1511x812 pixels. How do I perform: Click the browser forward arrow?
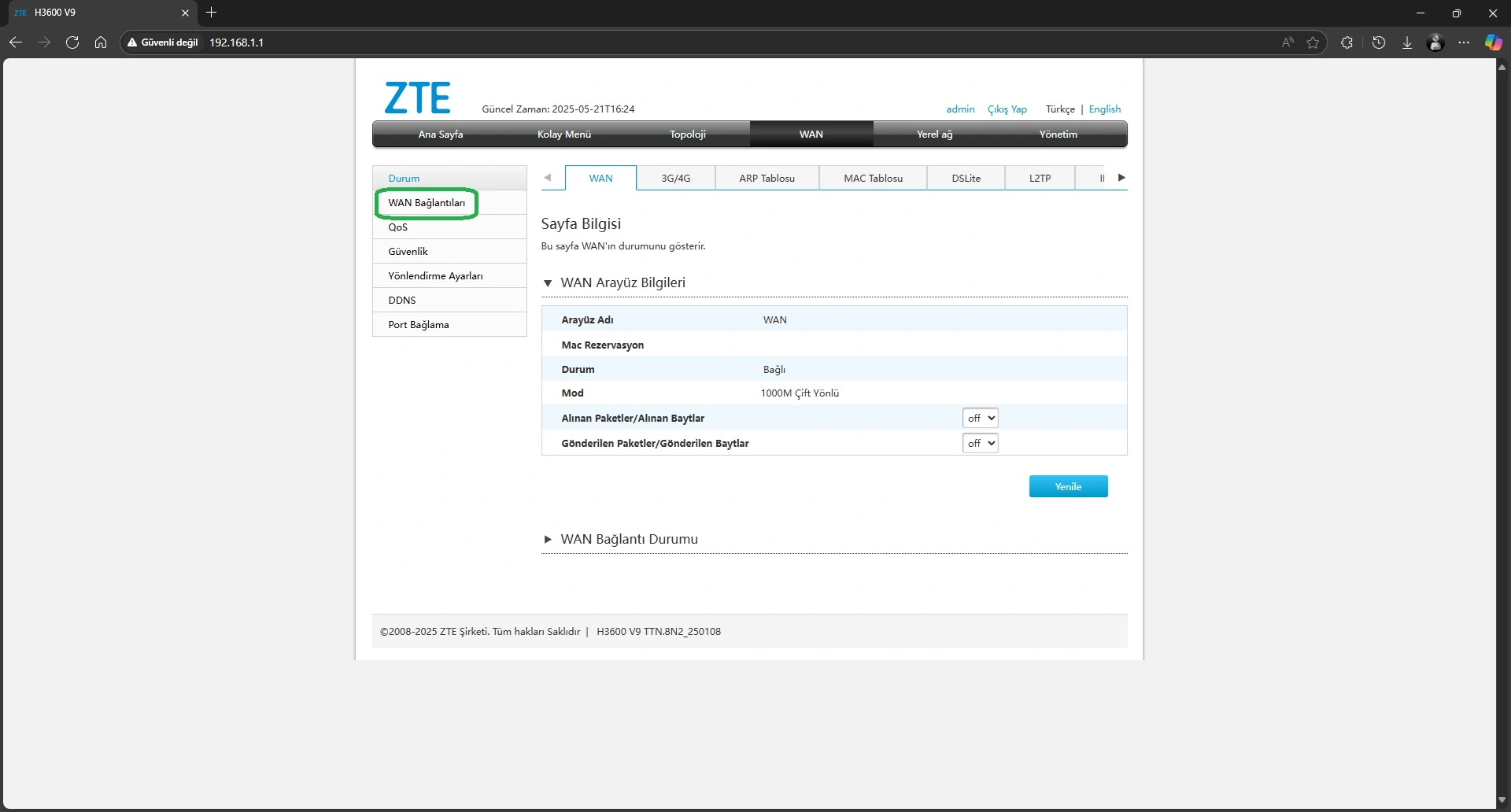[44, 42]
